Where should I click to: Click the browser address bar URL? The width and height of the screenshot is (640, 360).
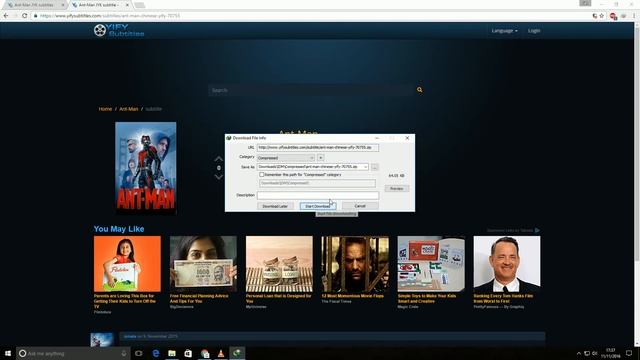click(x=110, y=16)
